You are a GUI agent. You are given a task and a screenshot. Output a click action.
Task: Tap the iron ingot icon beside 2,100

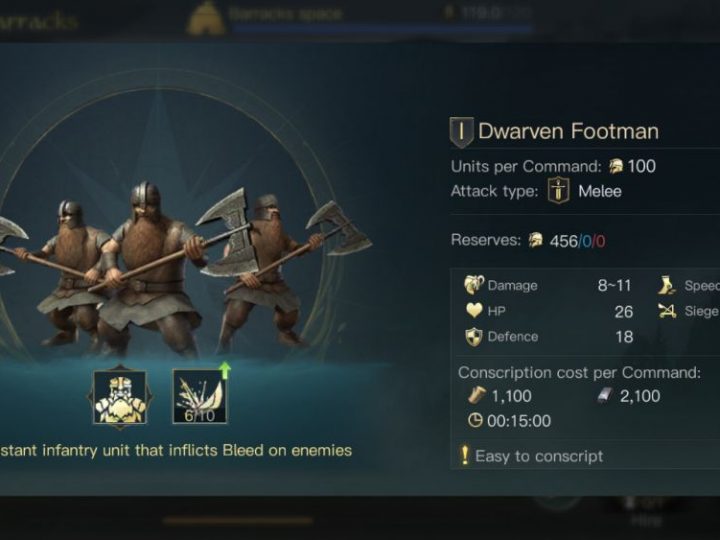click(x=605, y=395)
